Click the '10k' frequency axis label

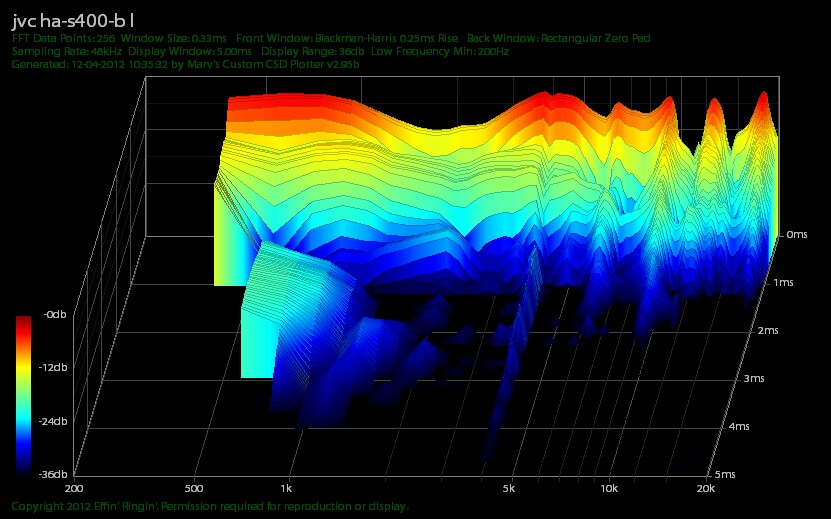(609, 488)
